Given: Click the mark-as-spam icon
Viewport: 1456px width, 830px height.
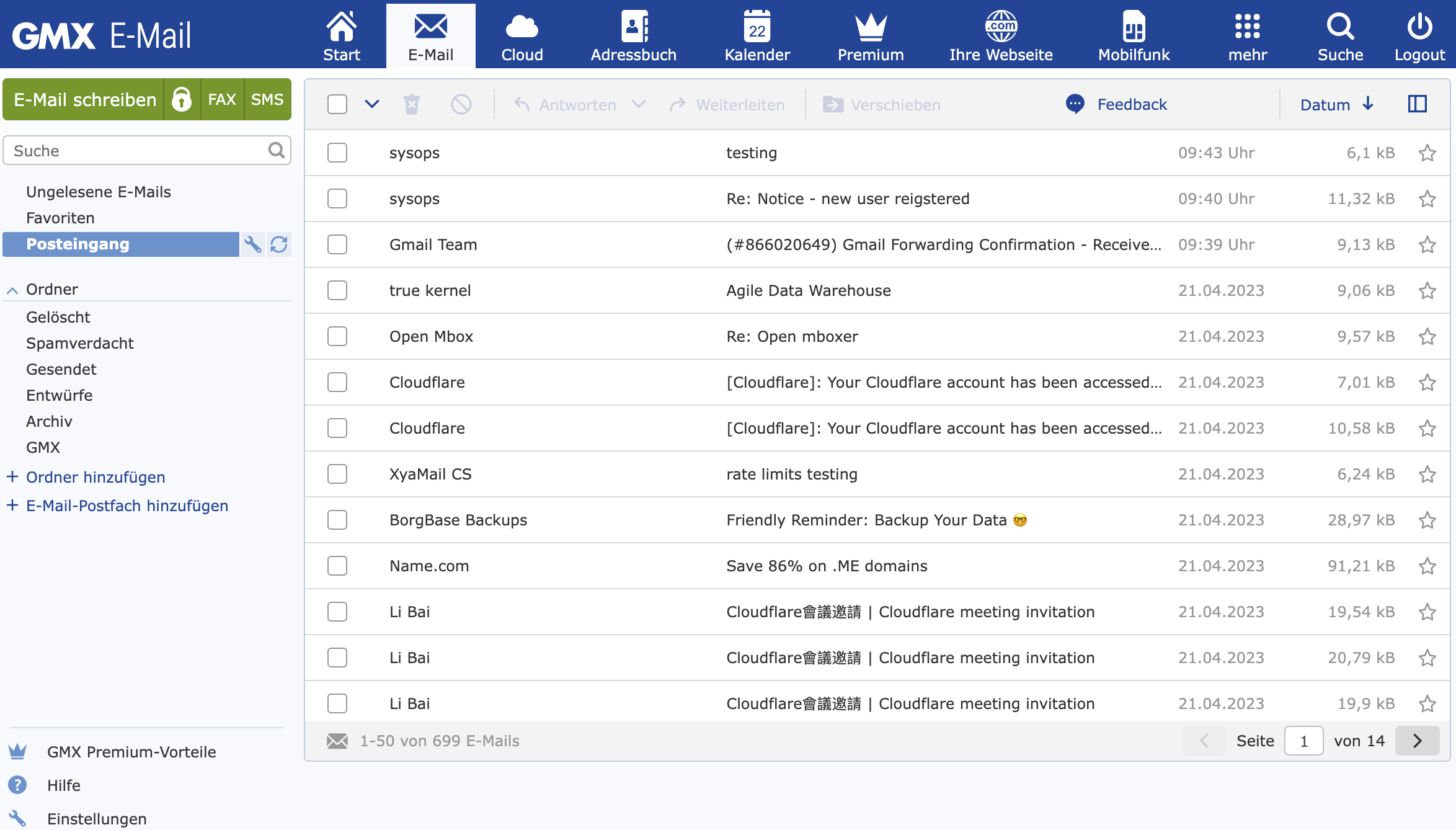Looking at the screenshot, I should click(461, 104).
